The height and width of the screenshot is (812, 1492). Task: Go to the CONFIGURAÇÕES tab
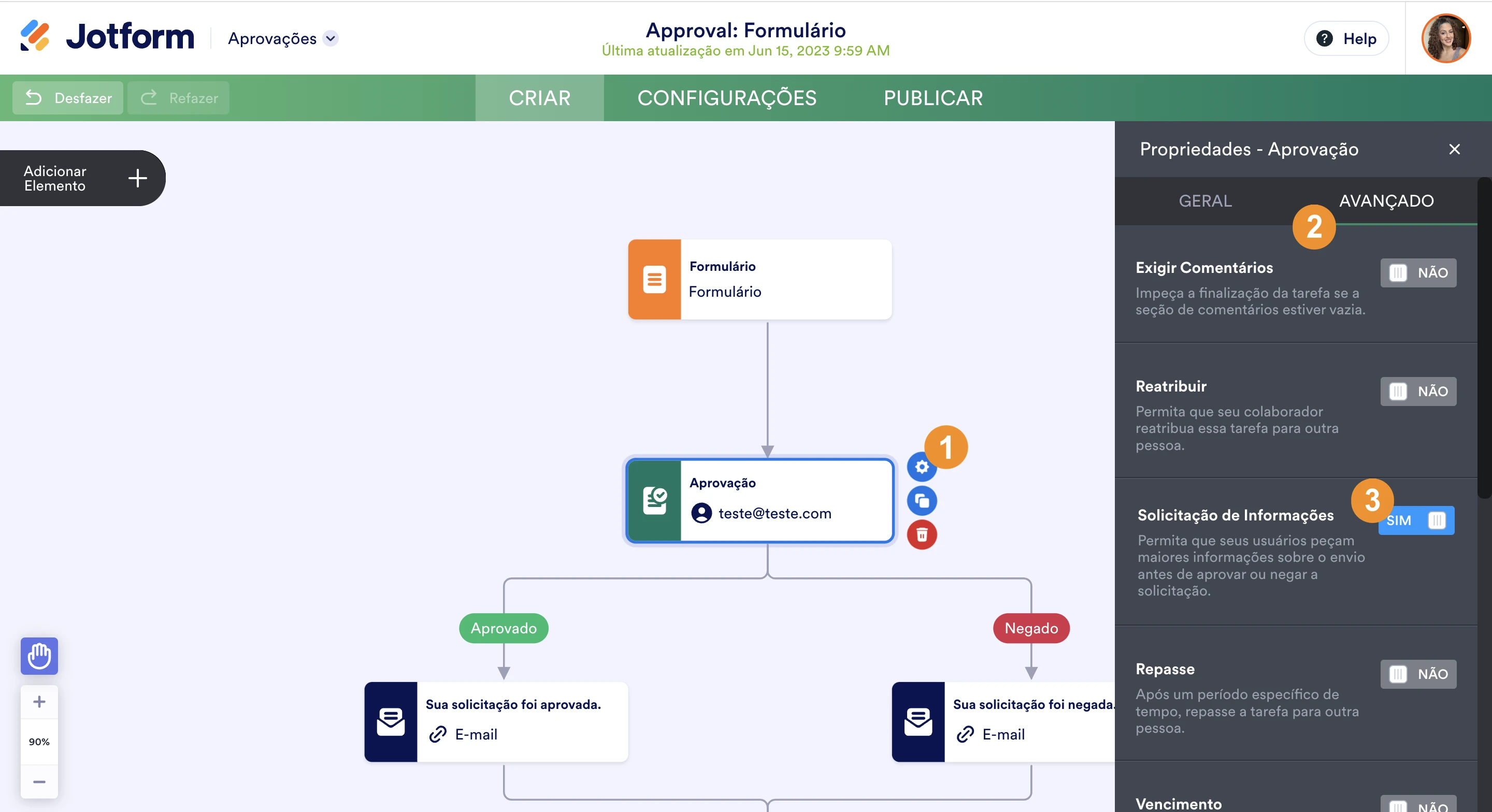726,98
